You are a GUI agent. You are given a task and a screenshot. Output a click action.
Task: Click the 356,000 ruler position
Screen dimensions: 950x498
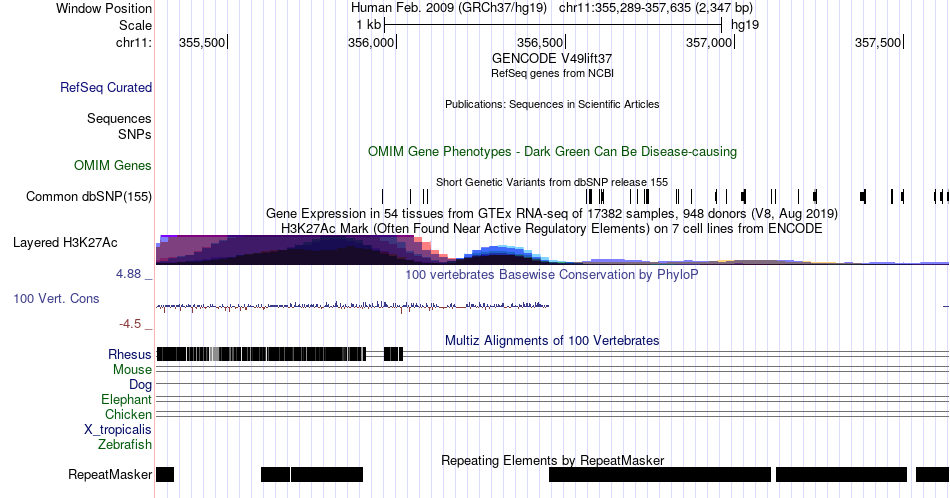371,42
